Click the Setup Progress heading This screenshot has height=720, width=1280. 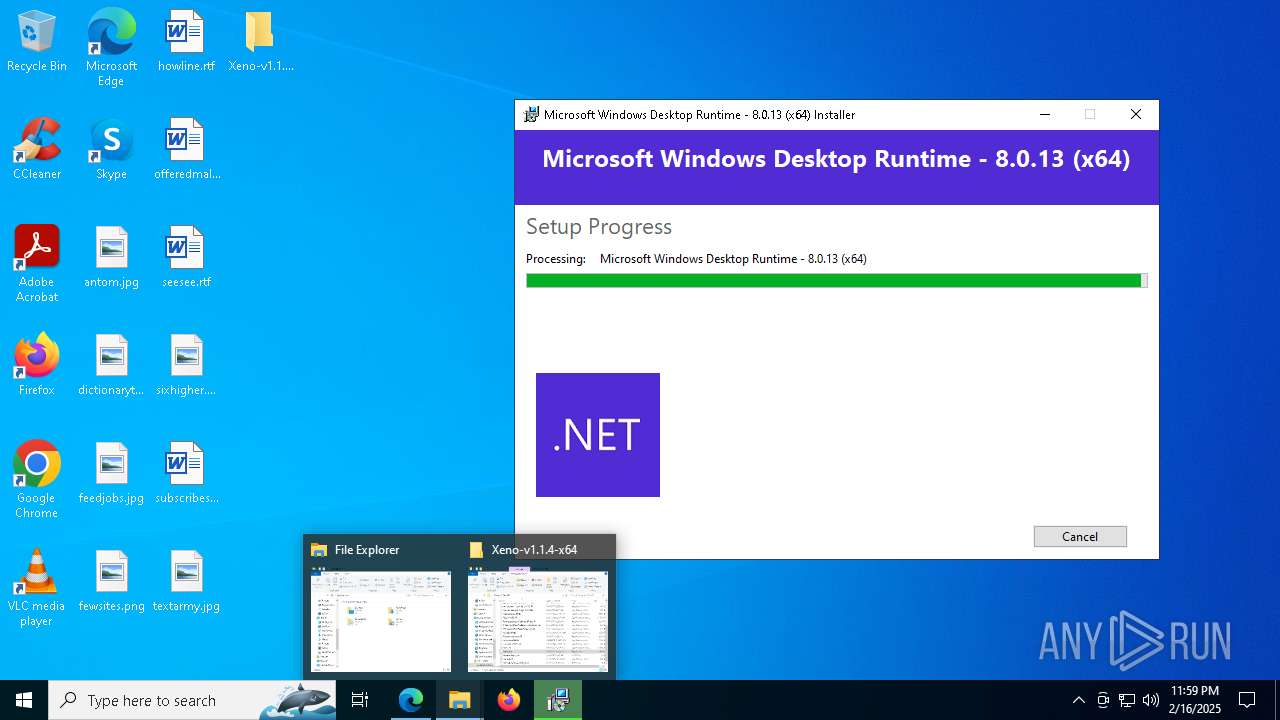(x=599, y=227)
